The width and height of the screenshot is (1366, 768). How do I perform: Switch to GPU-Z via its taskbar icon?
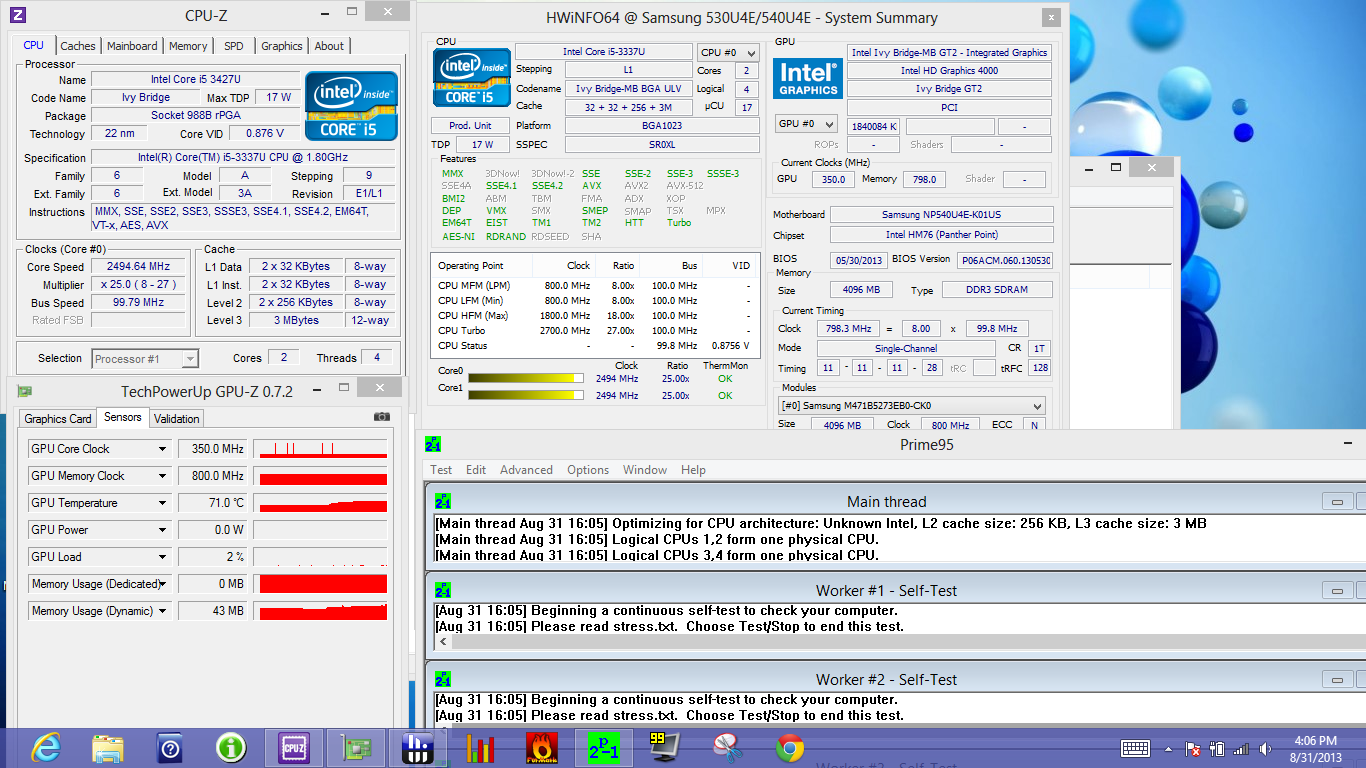[x=355, y=747]
